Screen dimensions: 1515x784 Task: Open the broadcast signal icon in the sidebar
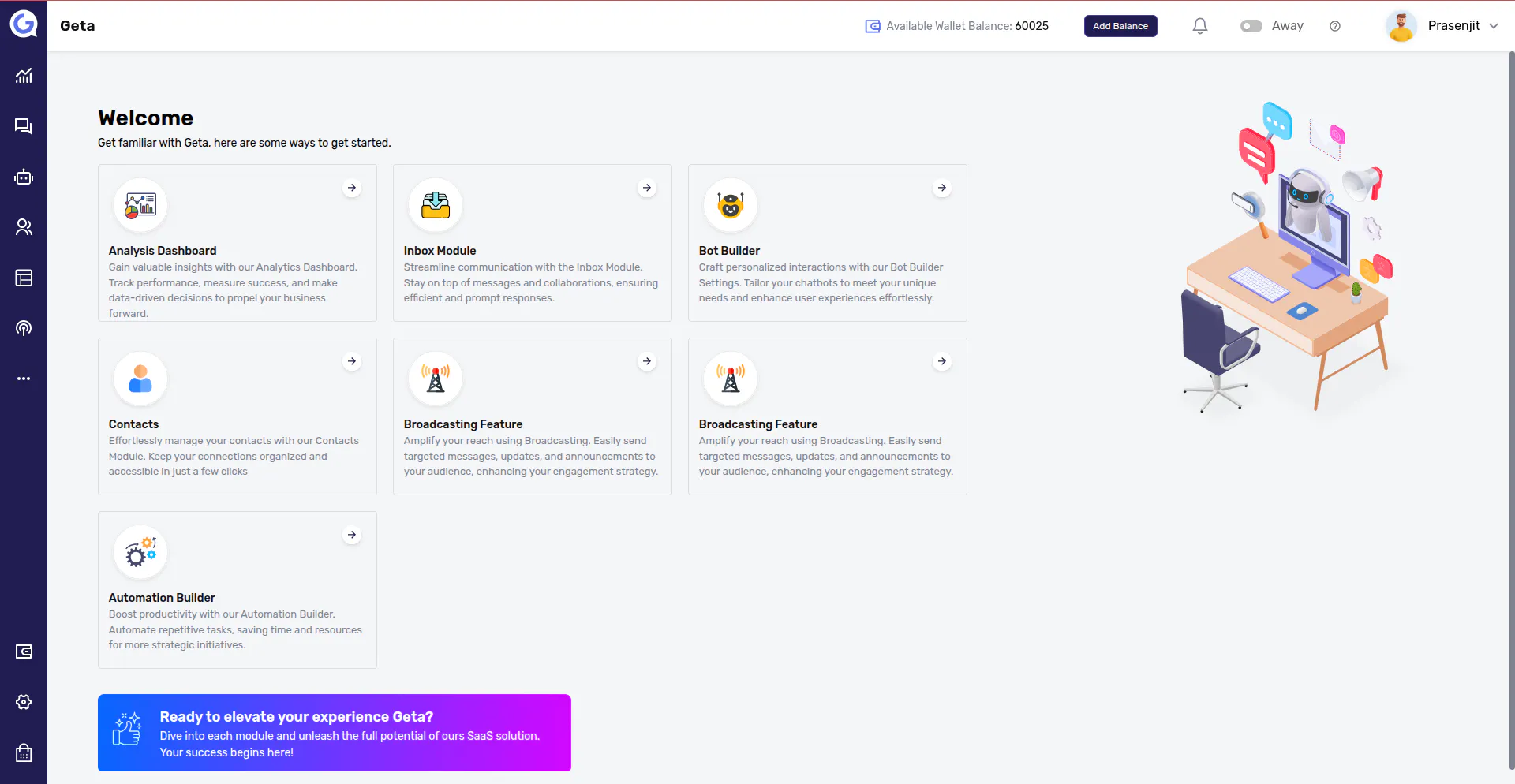pyautogui.click(x=24, y=328)
